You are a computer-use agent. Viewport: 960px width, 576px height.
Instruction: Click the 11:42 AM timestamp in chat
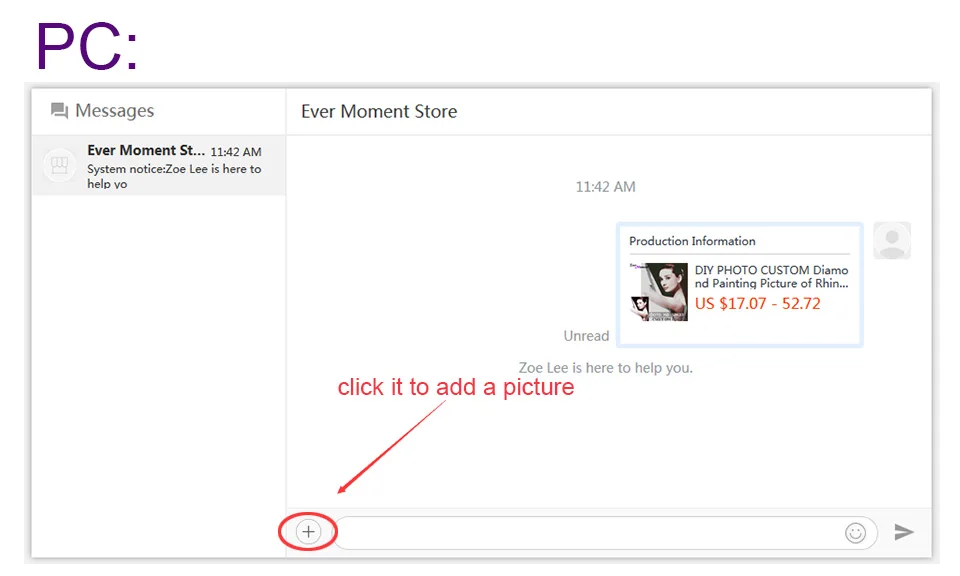(x=606, y=187)
